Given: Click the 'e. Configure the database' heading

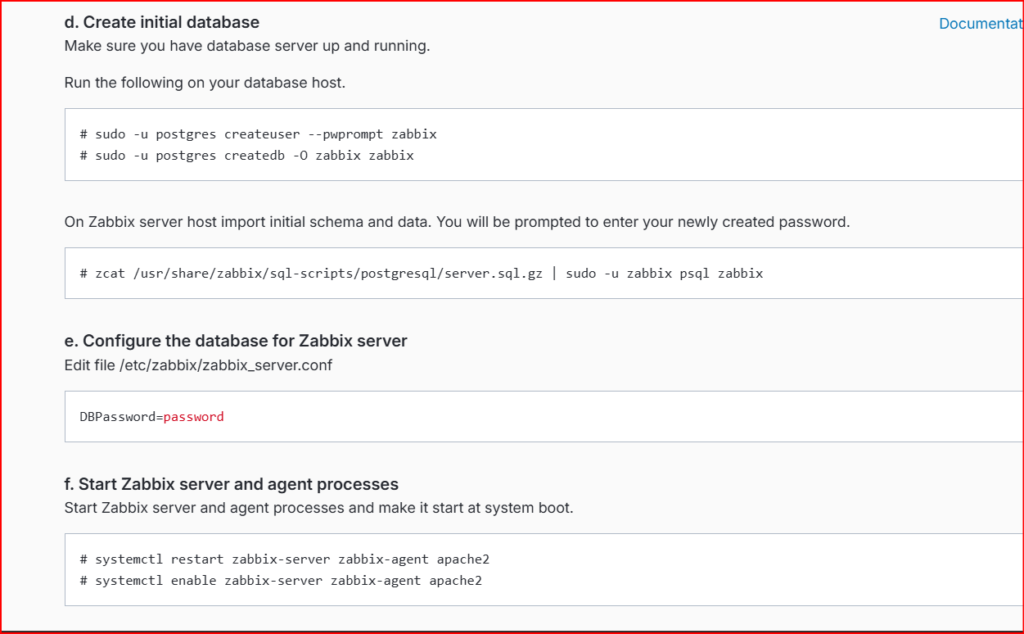Looking at the screenshot, I should pos(236,341).
